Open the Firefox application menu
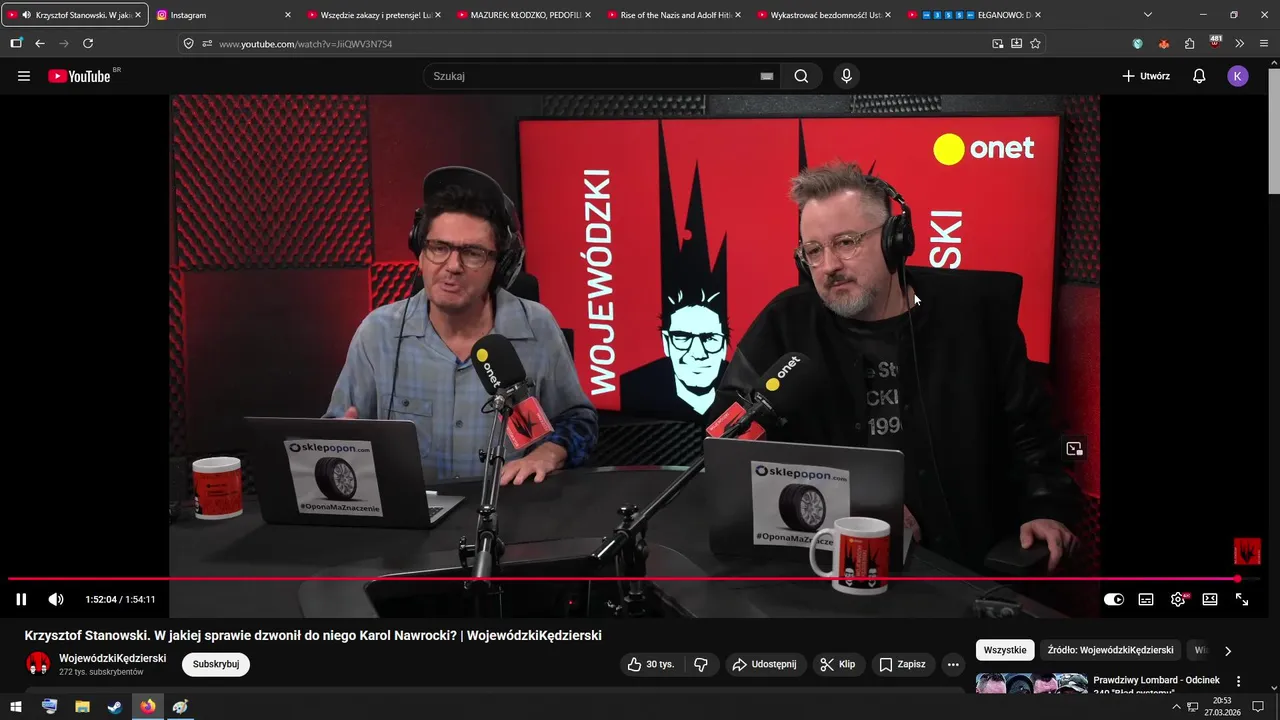The height and width of the screenshot is (720, 1280). 1265,43
